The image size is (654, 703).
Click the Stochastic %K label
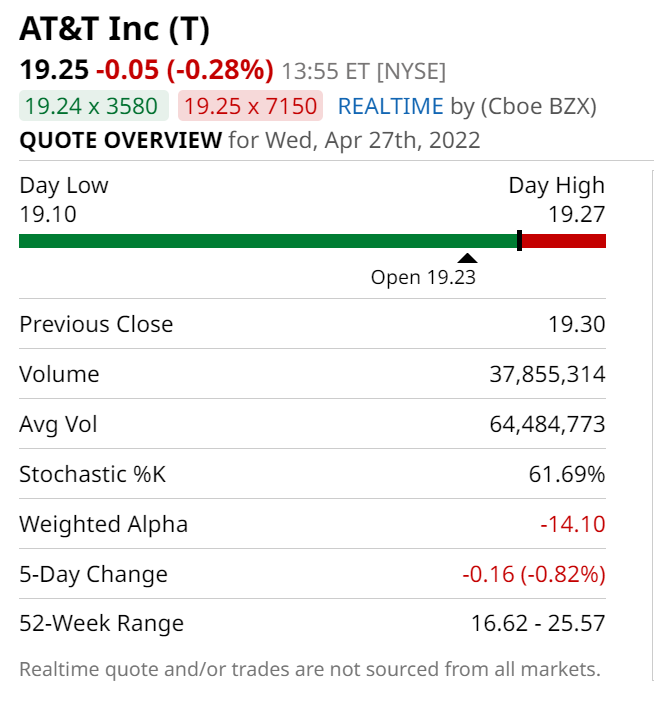pyautogui.click(x=92, y=474)
